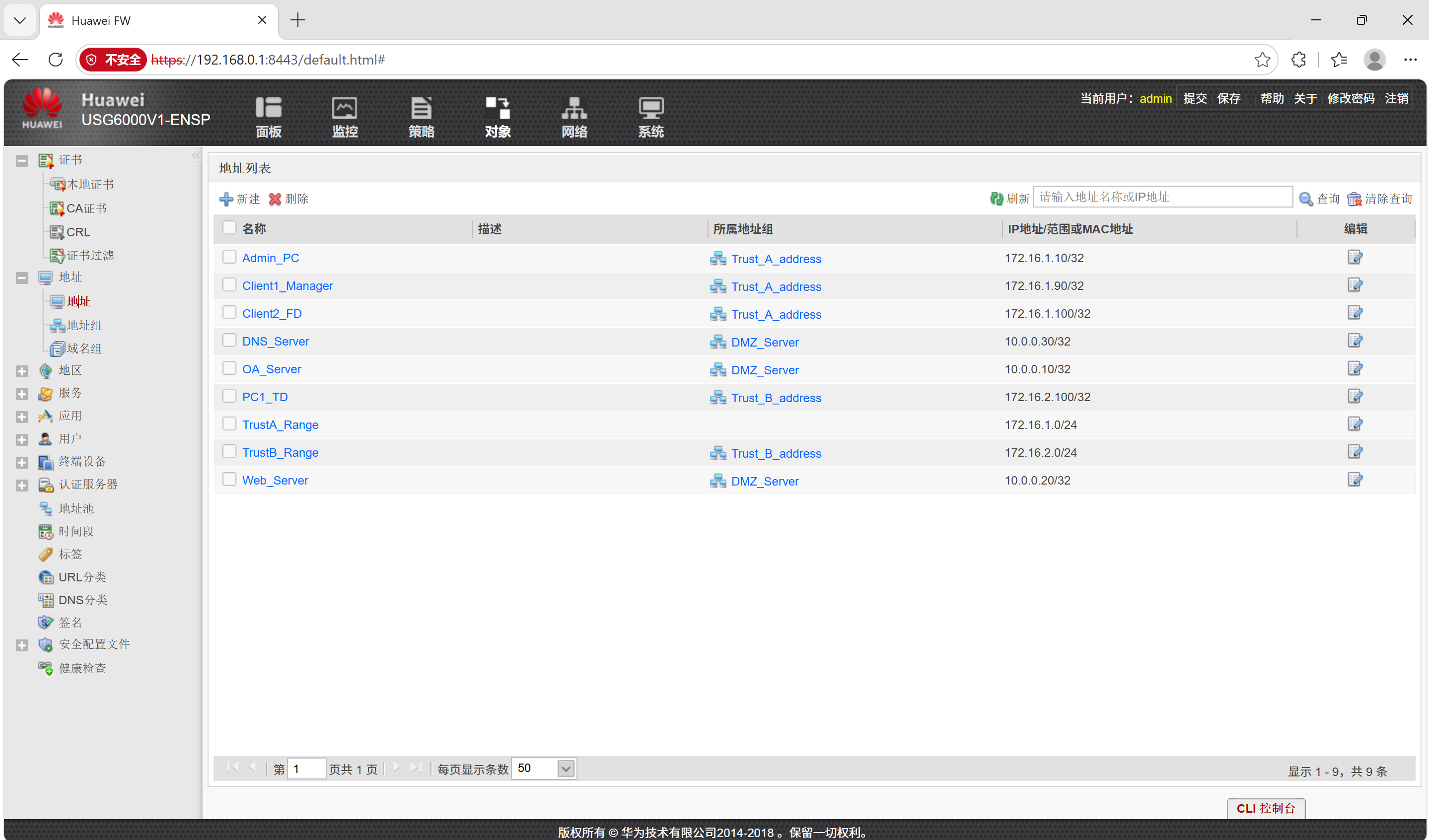The image size is (1429, 840).
Task: Click edit icon for TrustB_Range
Action: (x=1355, y=452)
